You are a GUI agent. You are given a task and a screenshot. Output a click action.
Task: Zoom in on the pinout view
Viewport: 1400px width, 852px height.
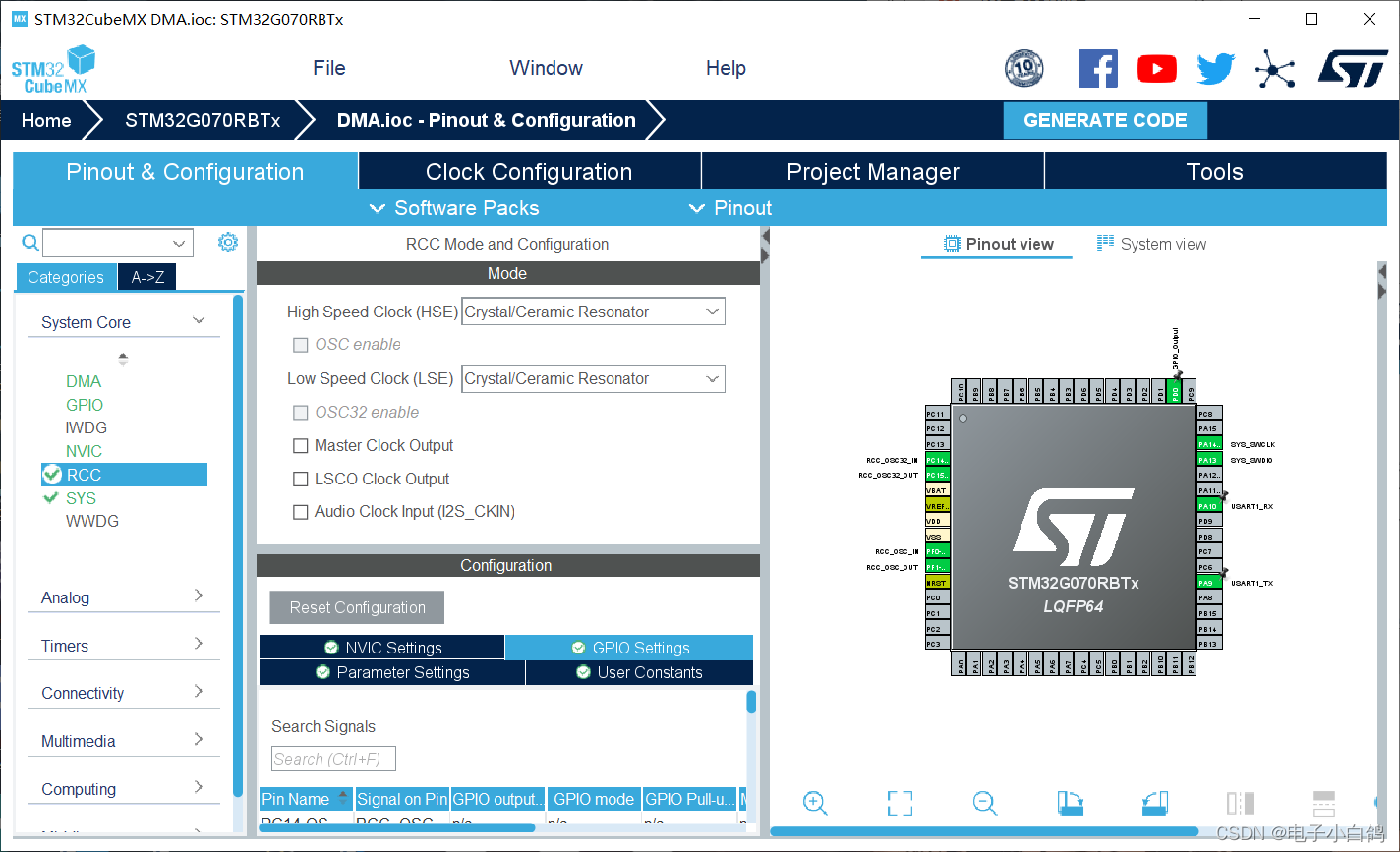click(x=814, y=803)
